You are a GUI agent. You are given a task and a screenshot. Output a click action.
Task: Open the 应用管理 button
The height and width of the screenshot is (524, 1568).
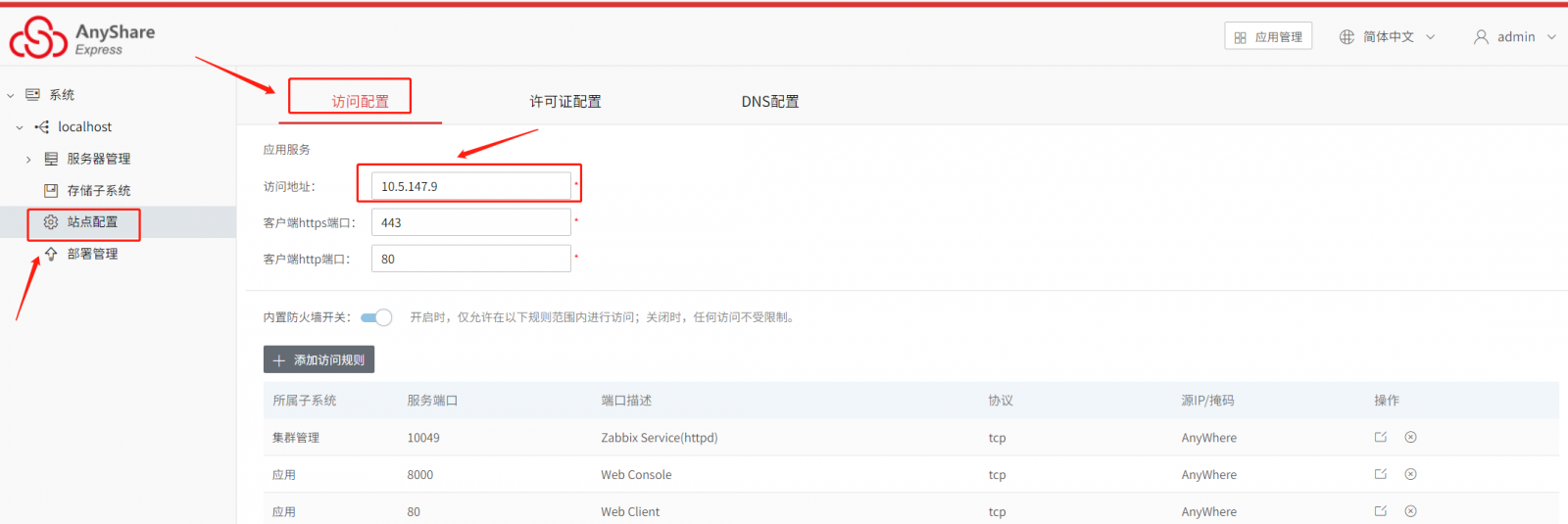[x=1268, y=36]
